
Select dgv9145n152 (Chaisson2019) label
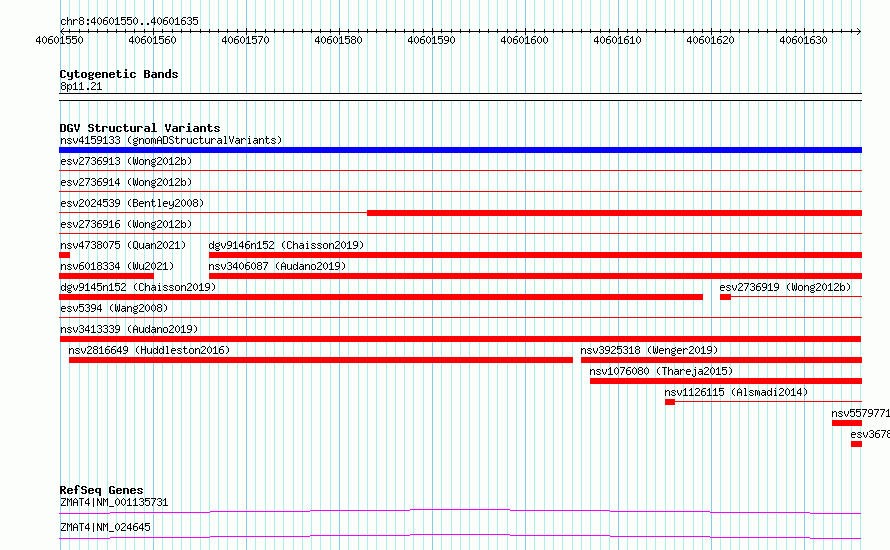pyautogui.click(x=138, y=287)
